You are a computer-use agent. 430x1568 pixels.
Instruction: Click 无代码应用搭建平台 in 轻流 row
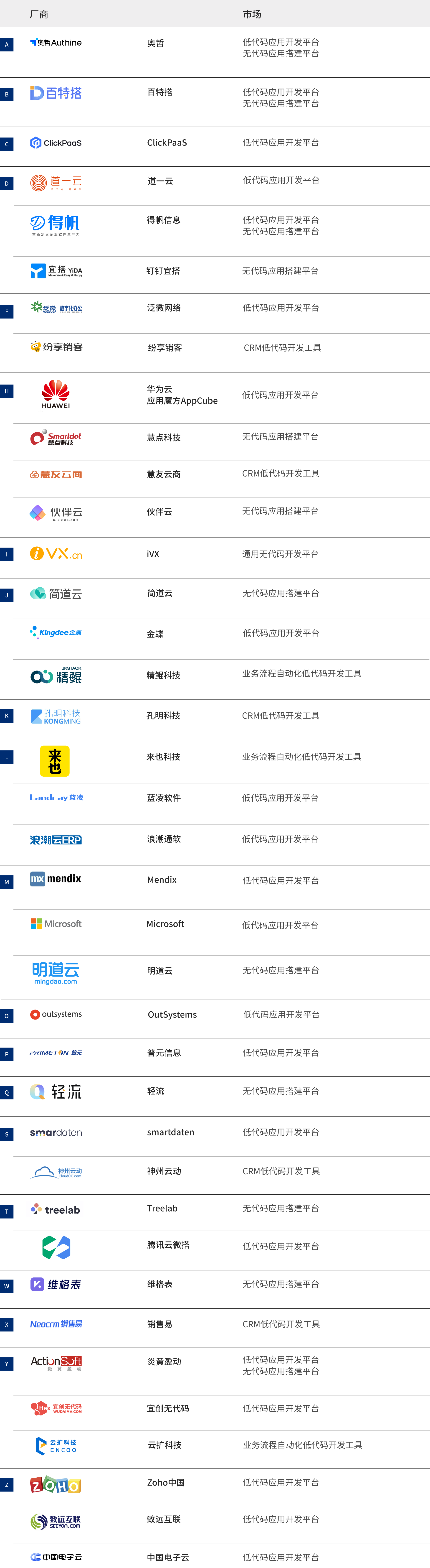(281, 1091)
